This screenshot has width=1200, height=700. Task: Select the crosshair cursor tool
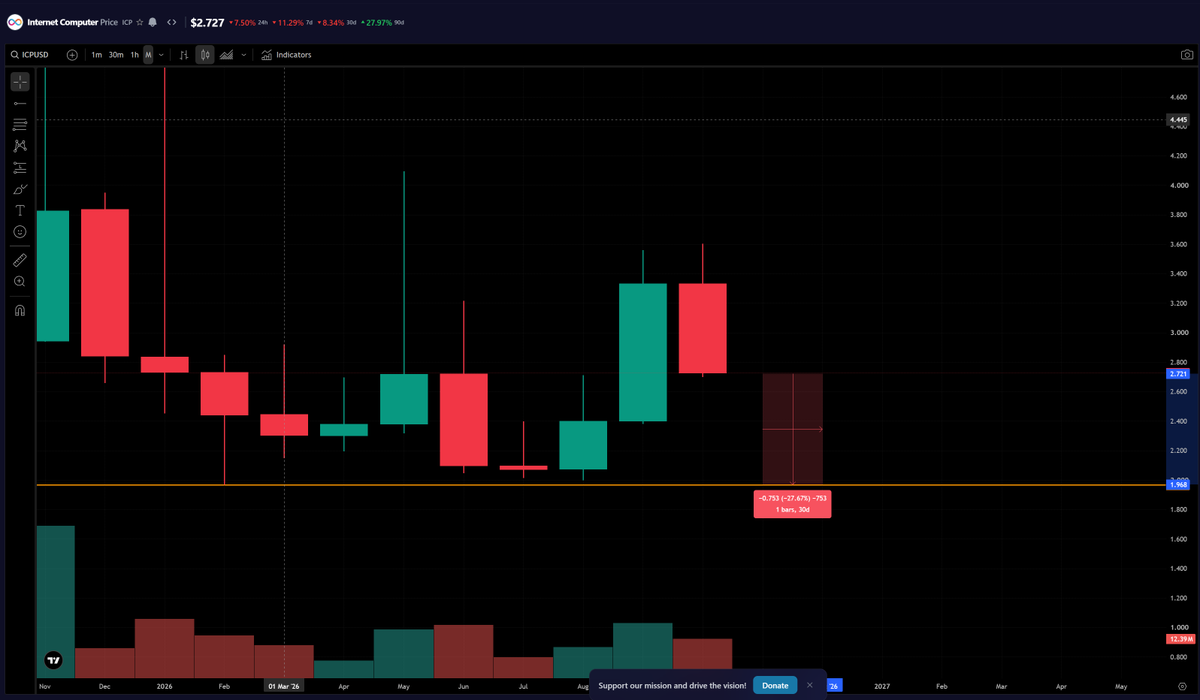[20, 82]
